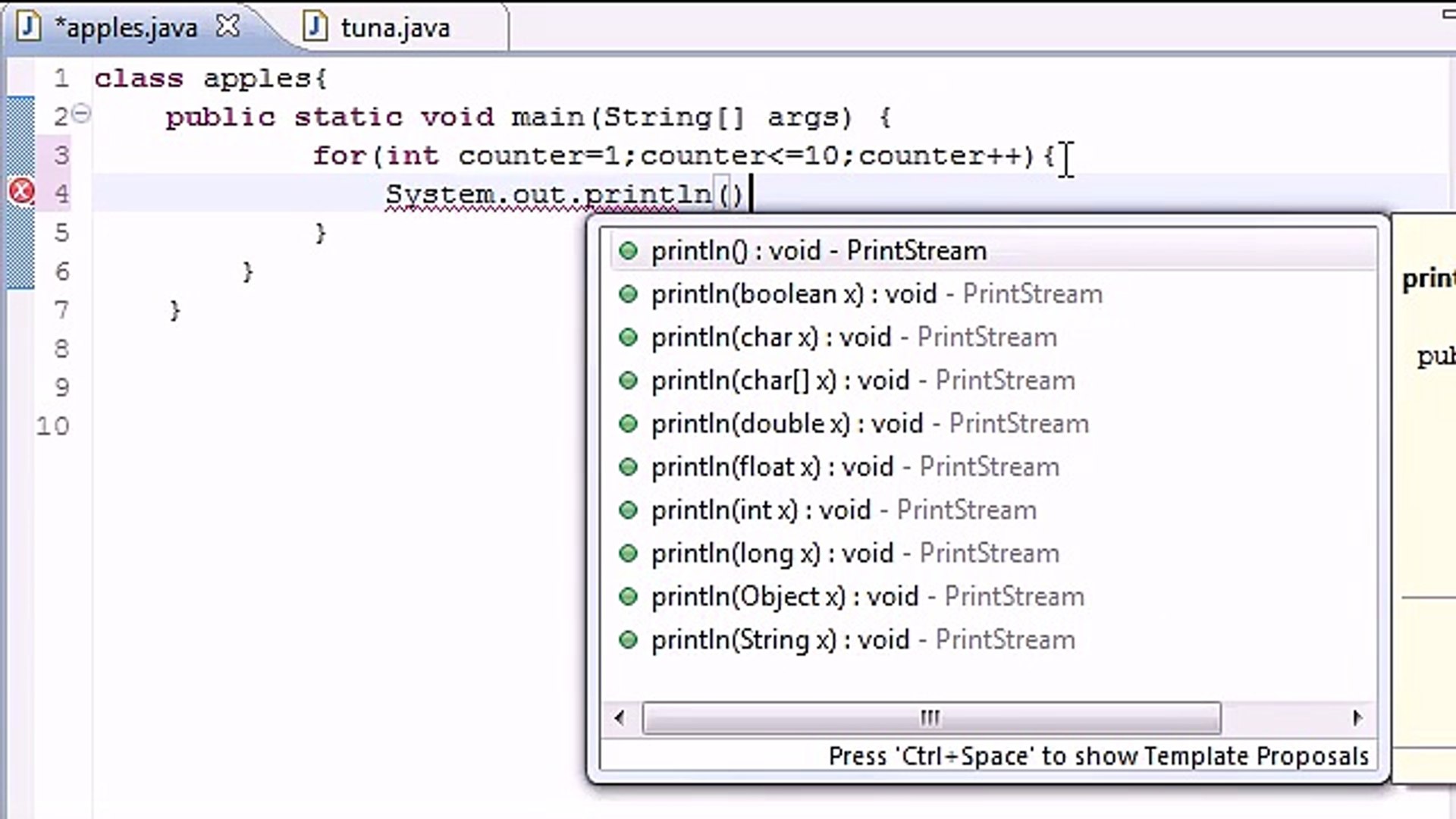Click the Java file icon on tuna.java tab
1456x819 pixels.
[313, 26]
